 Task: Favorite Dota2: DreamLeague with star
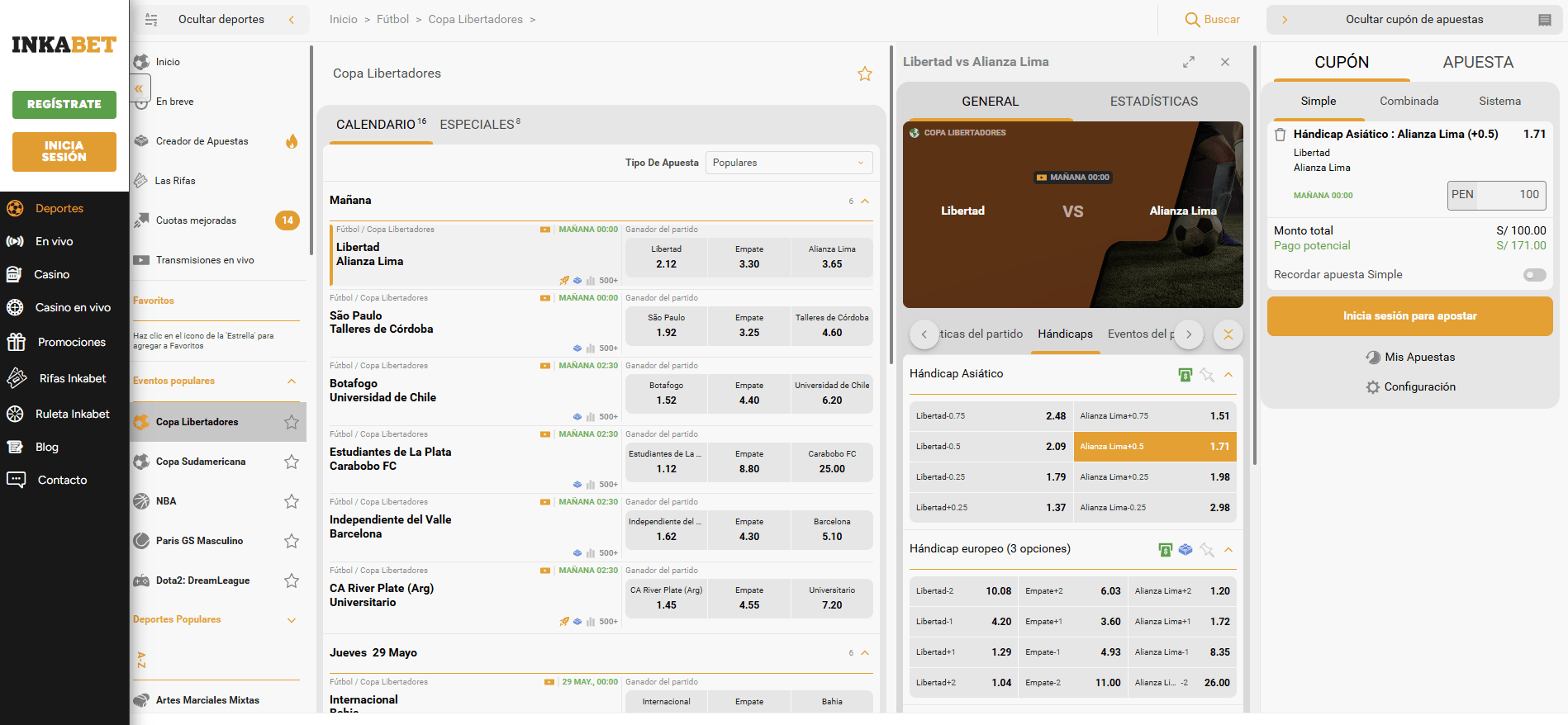pyautogui.click(x=292, y=580)
